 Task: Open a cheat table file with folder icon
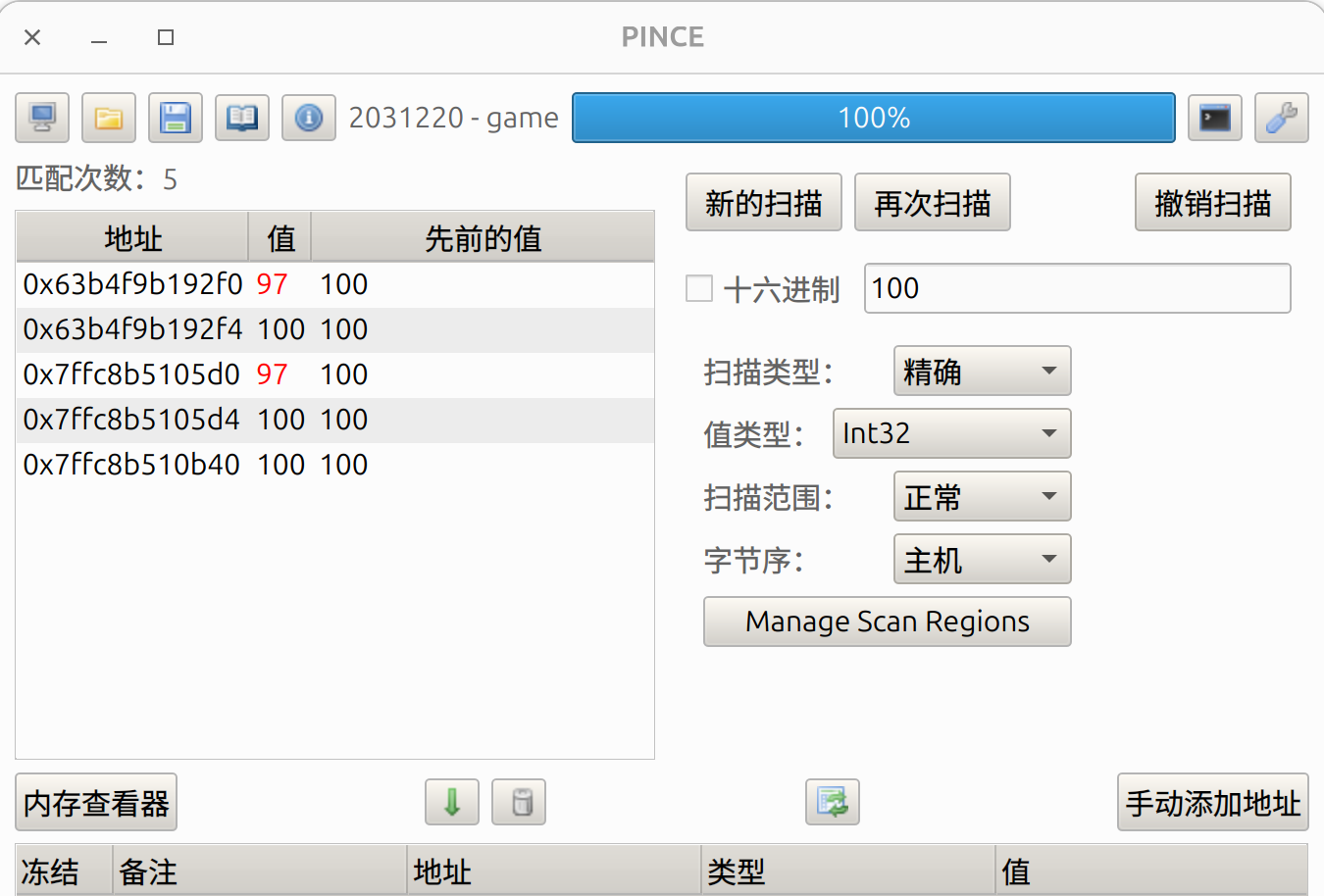coord(109,119)
